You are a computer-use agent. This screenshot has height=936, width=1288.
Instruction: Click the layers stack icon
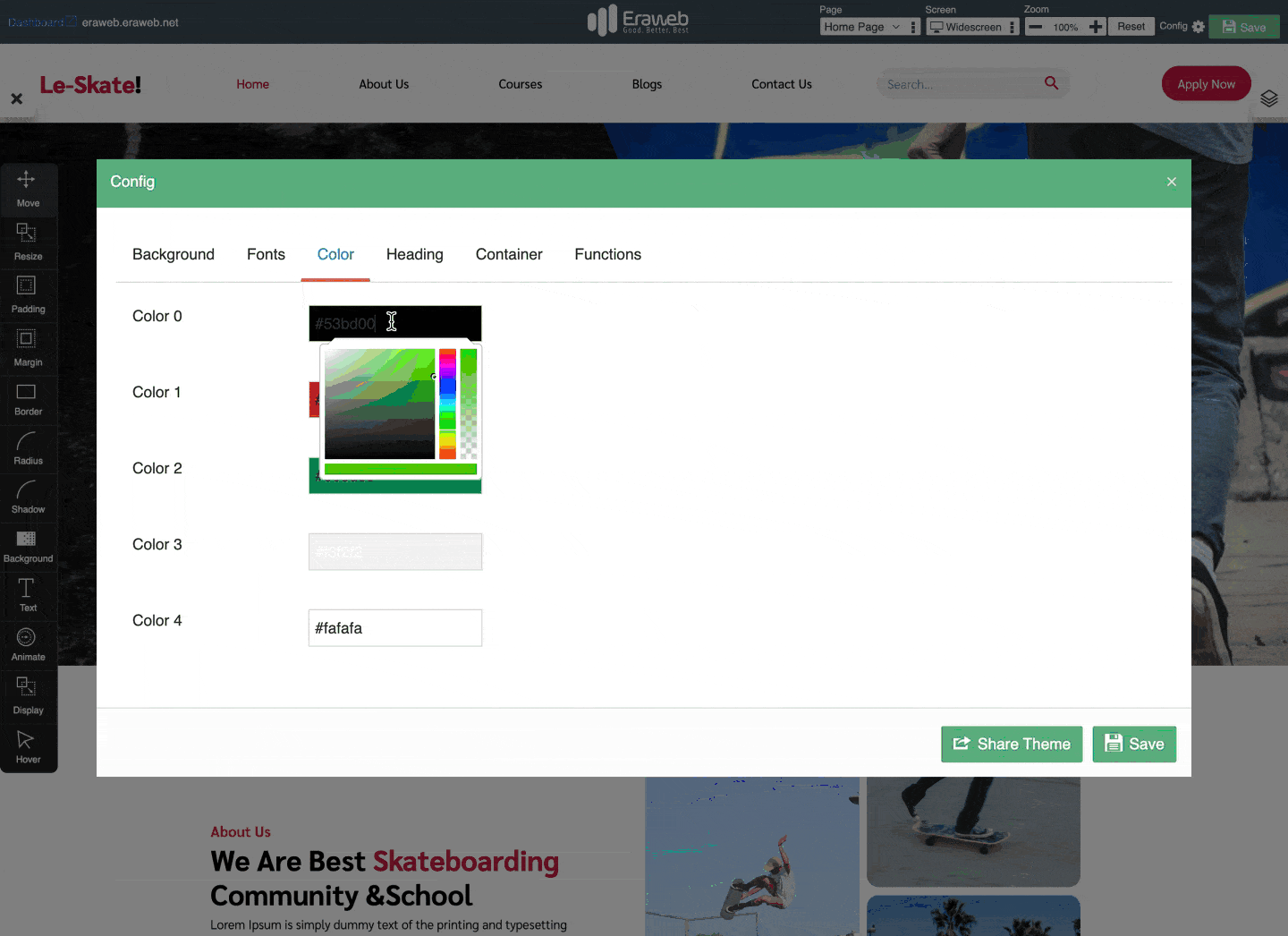[x=1268, y=98]
